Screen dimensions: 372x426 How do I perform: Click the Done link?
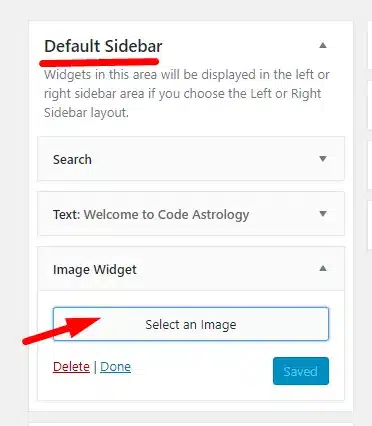pos(115,367)
